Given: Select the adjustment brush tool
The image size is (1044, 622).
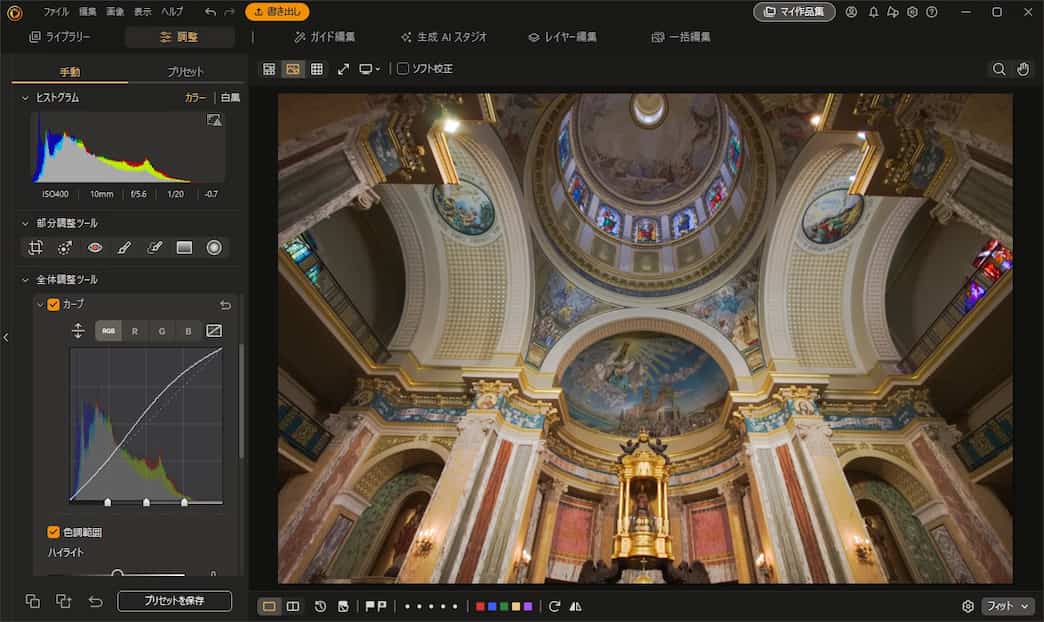Looking at the screenshot, I should pyautogui.click(x=125, y=247).
